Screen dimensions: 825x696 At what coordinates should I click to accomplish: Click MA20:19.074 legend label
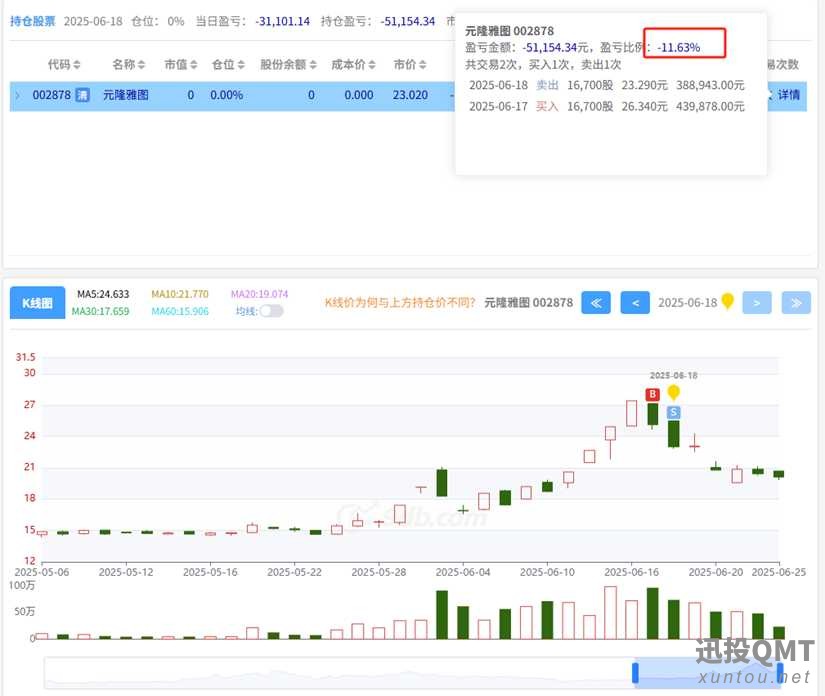pos(259,294)
